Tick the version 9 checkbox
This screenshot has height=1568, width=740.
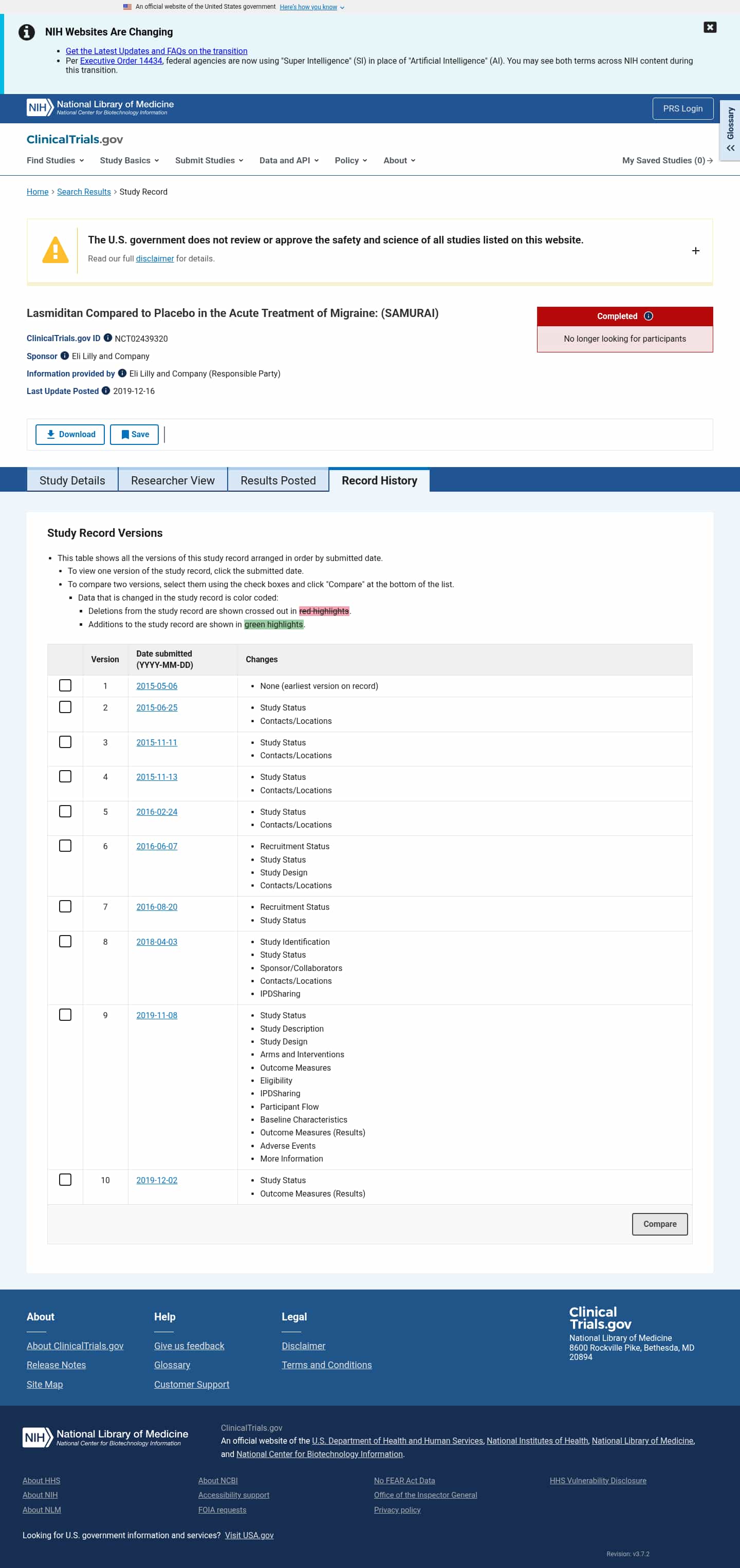[65, 1015]
